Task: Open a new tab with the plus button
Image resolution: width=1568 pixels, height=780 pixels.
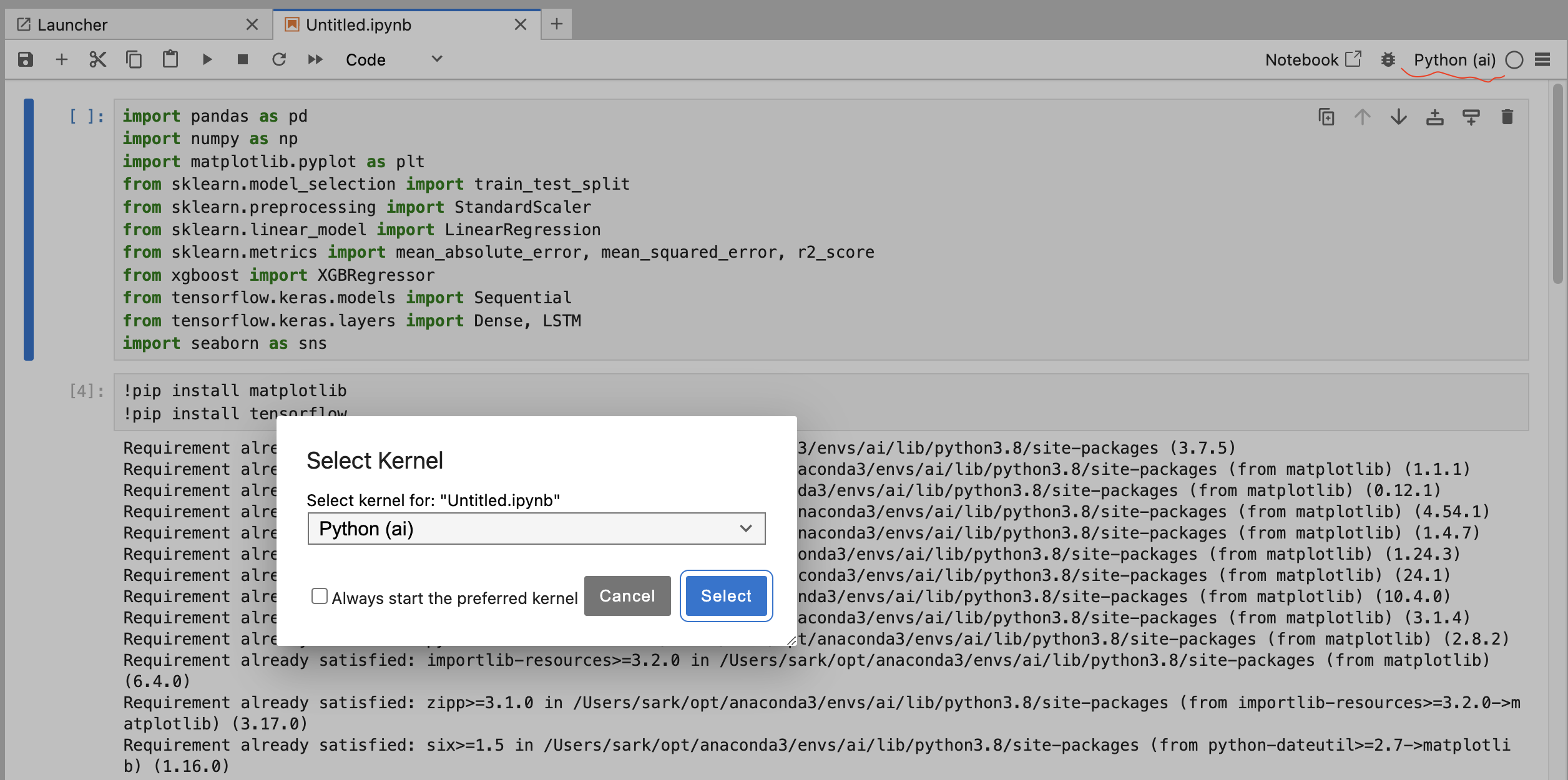Action: [x=556, y=24]
